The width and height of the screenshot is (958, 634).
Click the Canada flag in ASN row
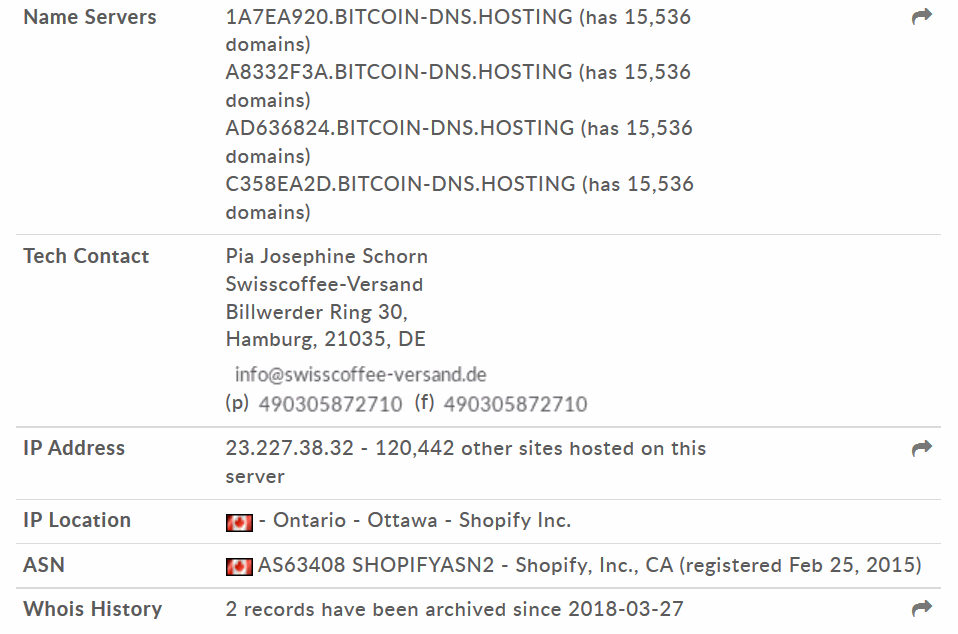[x=239, y=567]
